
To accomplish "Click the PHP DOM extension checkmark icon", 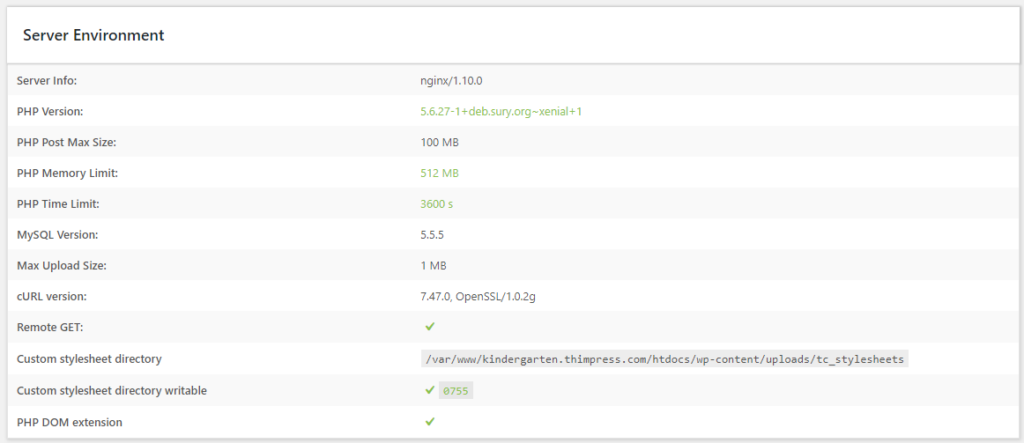I will point(430,422).
